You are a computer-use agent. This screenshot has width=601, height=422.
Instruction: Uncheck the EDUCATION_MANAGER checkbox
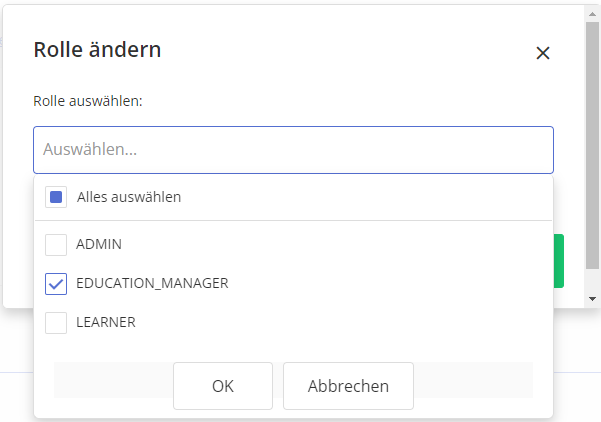(56, 283)
